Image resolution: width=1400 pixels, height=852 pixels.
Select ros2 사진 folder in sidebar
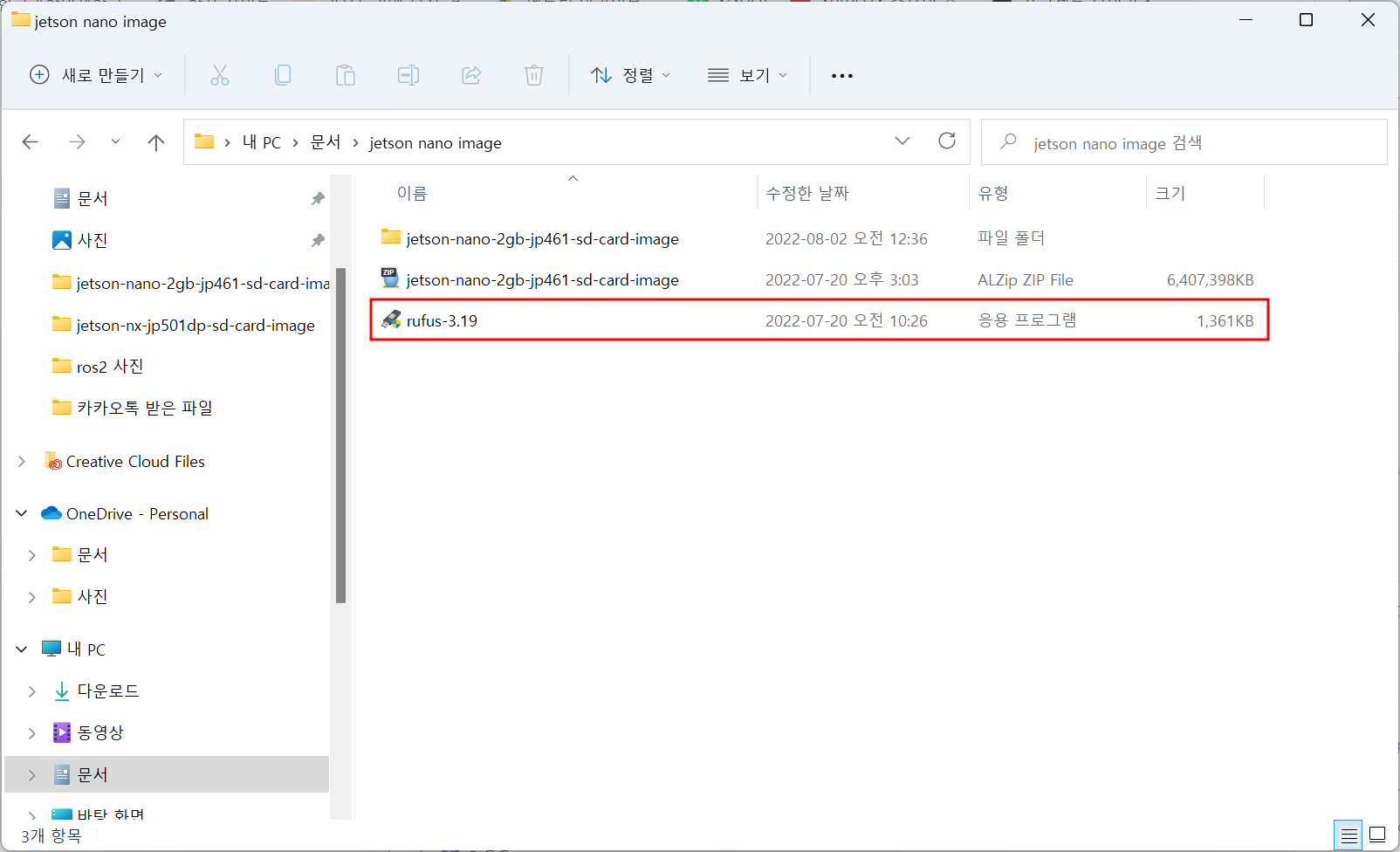[x=110, y=367]
